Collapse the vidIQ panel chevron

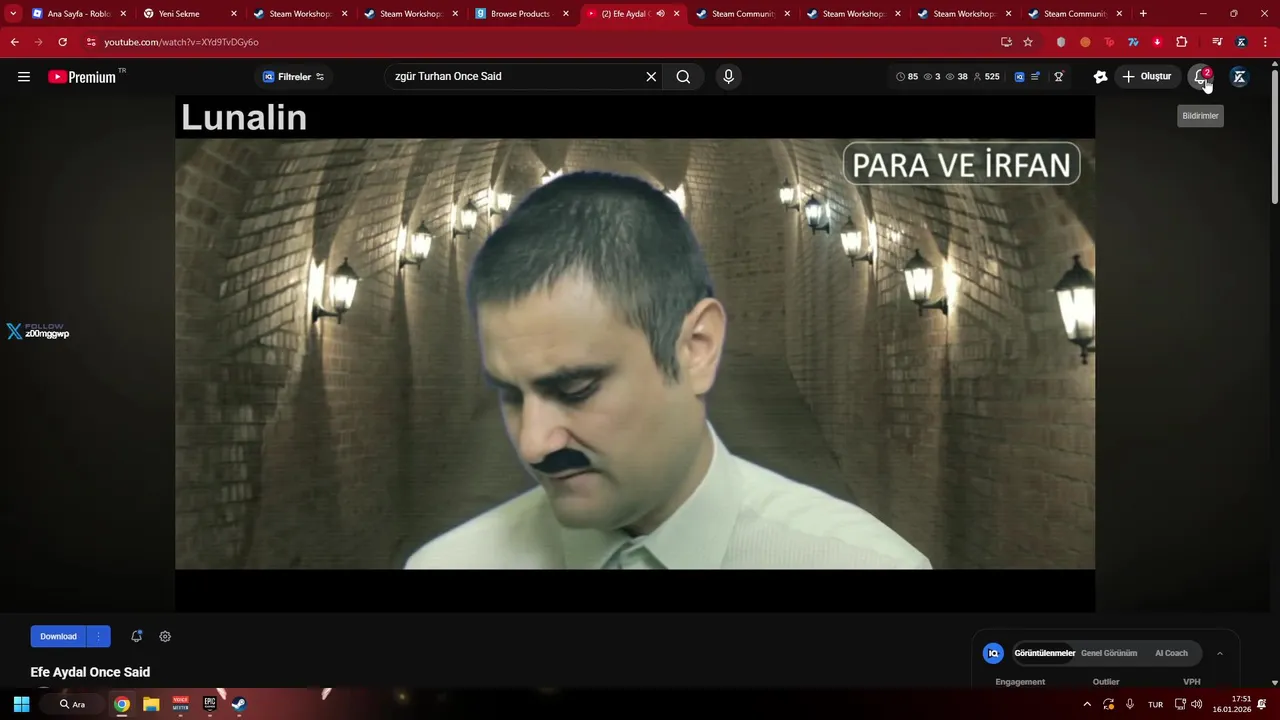coord(1219,653)
